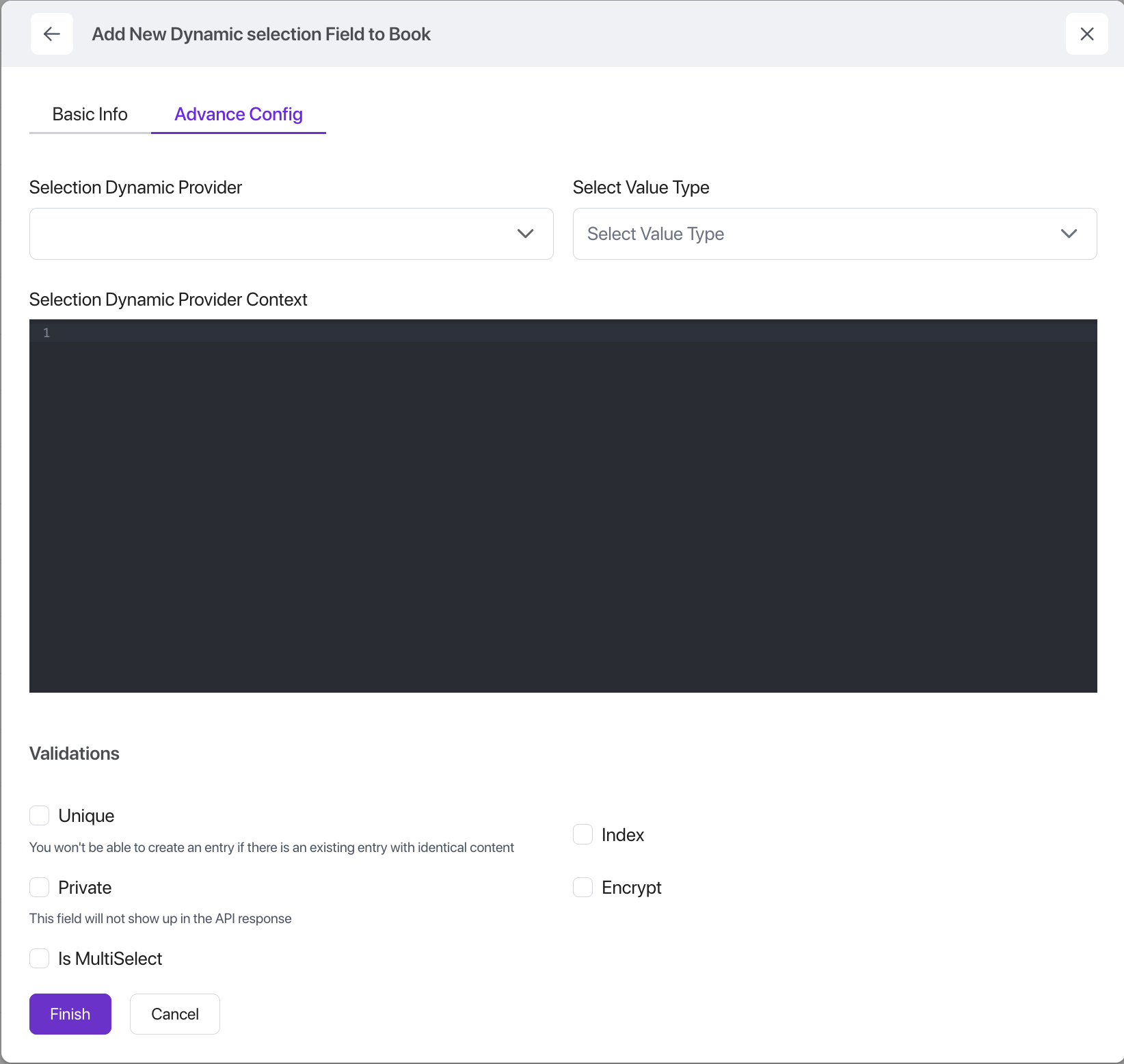Enable the Unique validation checkbox
Viewport: 1124px width, 1064px height.
click(40, 816)
